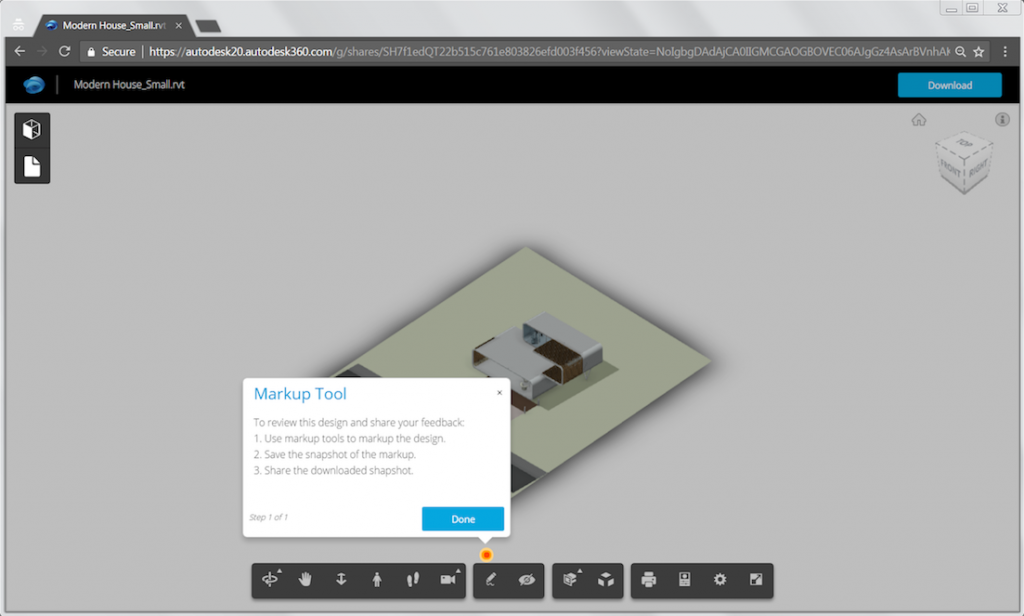Bookmark this page with the star
Image resolution: width=1024 pixels, height=616 pixels.
pos(978,52)
